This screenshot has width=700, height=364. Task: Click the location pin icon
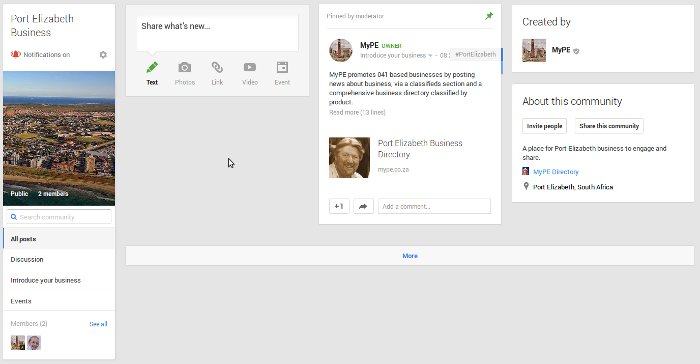(526, 186)
